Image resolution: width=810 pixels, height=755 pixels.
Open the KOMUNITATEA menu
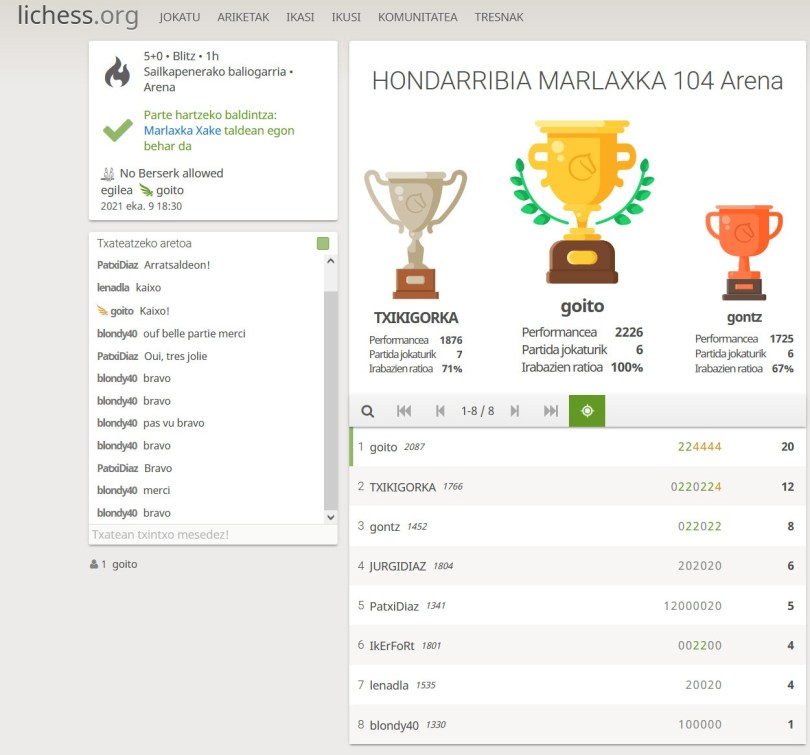[417, 18]
